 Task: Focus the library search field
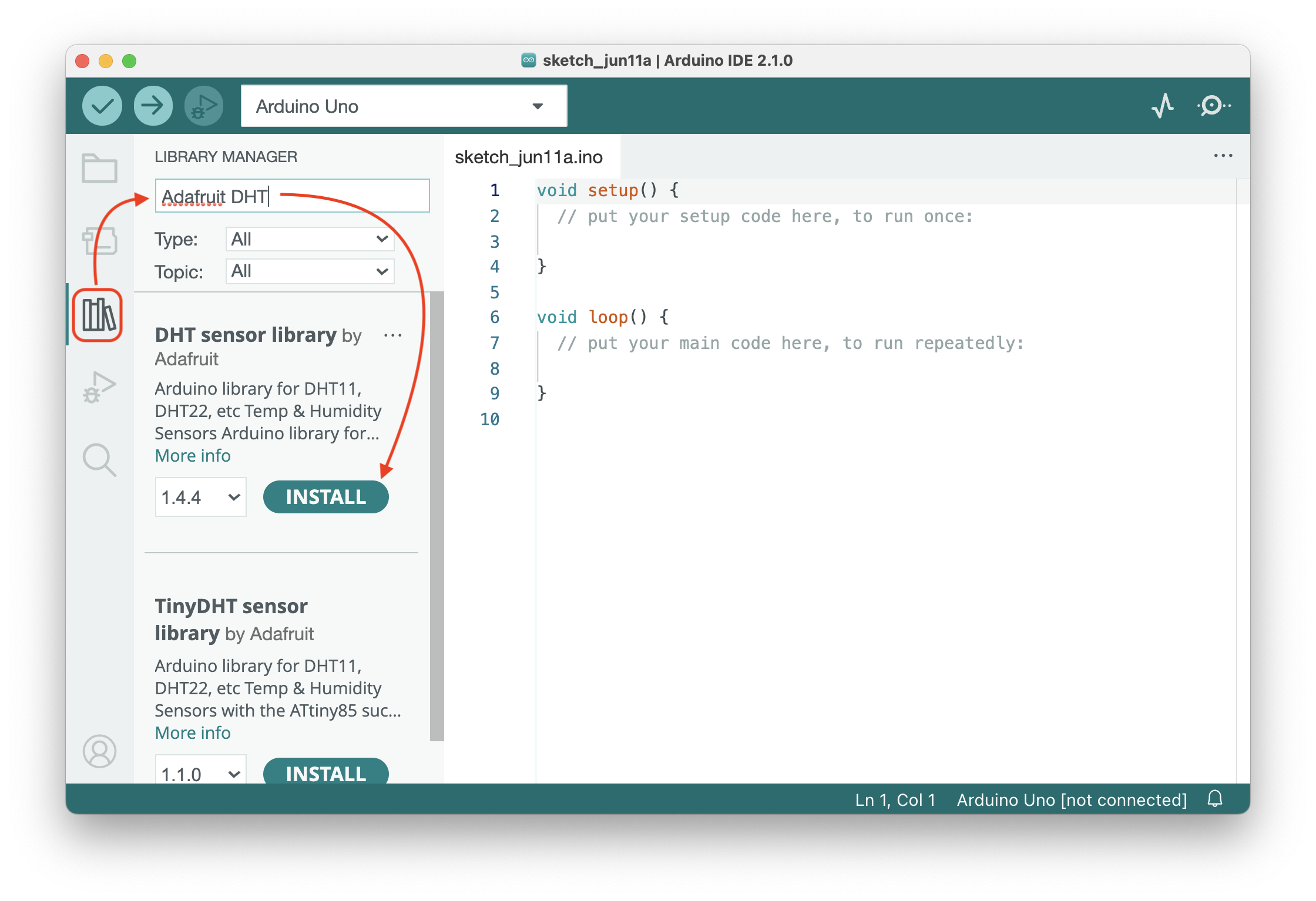[x=293, y=196]
